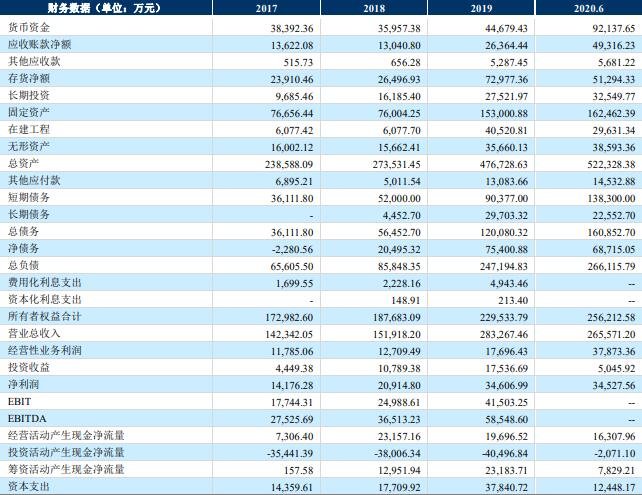
Task: Click the value 5,287.45 for 其他应收款
Action: pyautogui.click(x=509, y=63)
